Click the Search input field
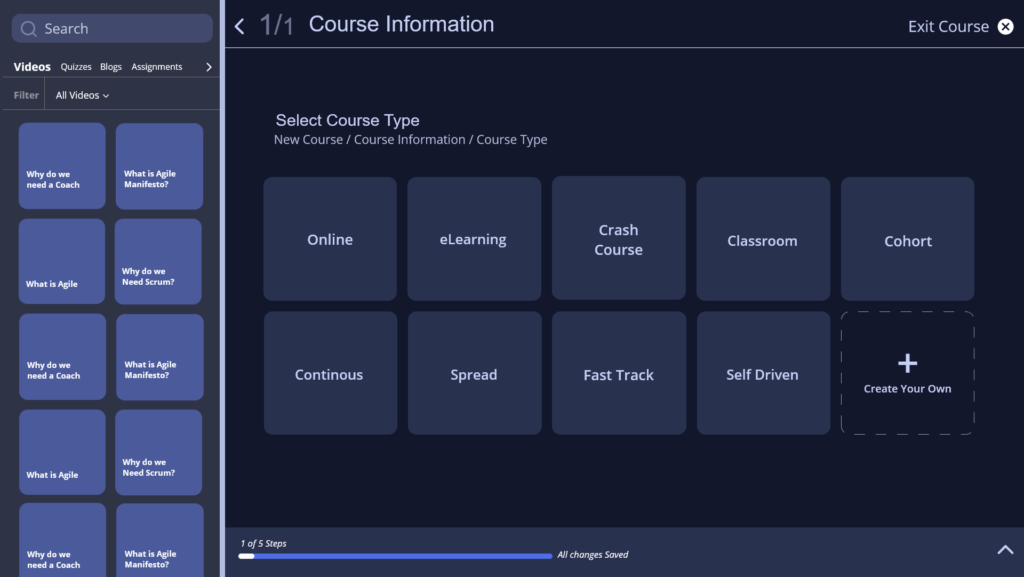Viewport: 1024px width, 577px height. (x=112, y=29)
